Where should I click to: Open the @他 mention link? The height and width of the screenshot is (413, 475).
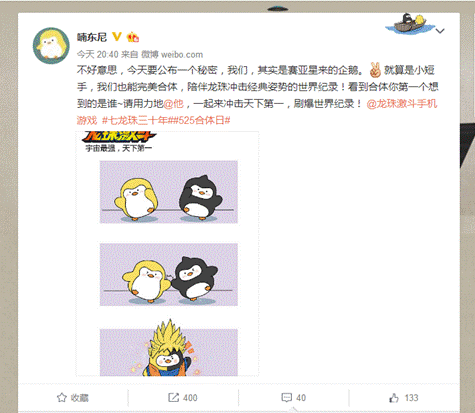[x=174, y=104]
